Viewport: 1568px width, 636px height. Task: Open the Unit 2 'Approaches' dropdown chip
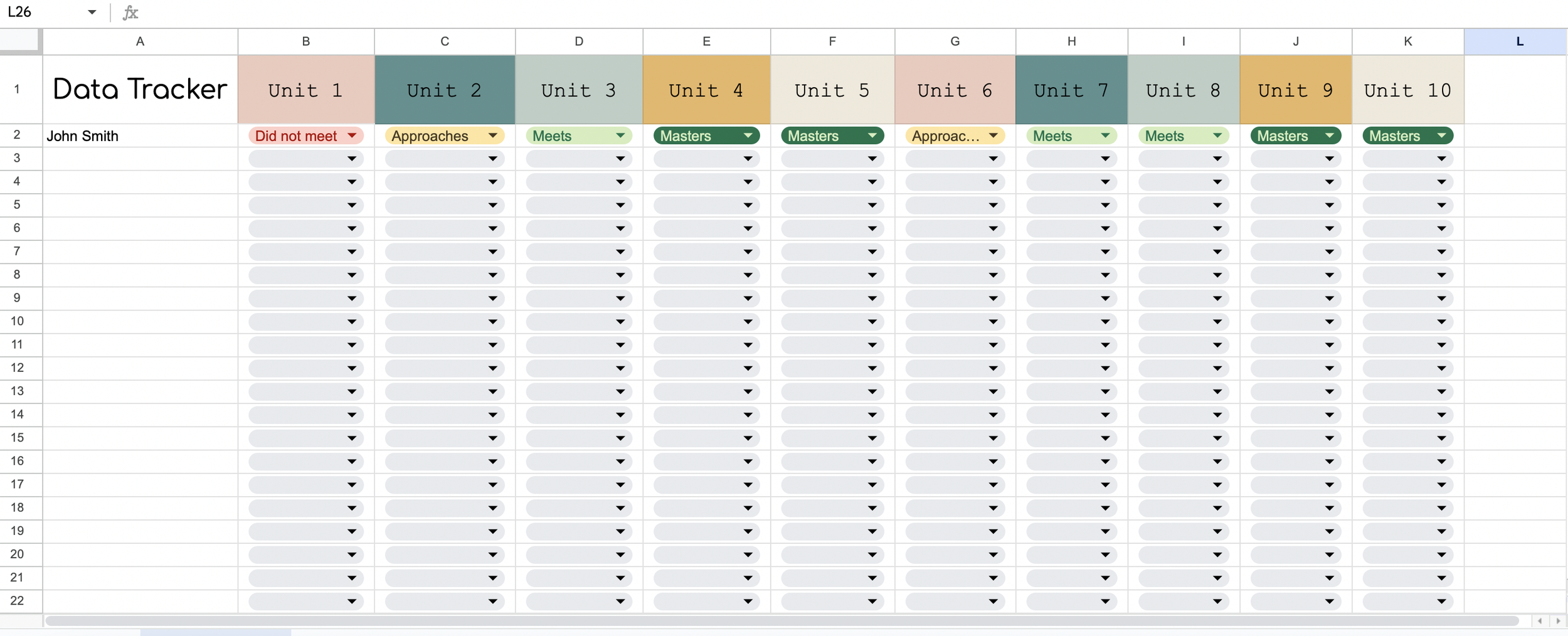[445, 136]
